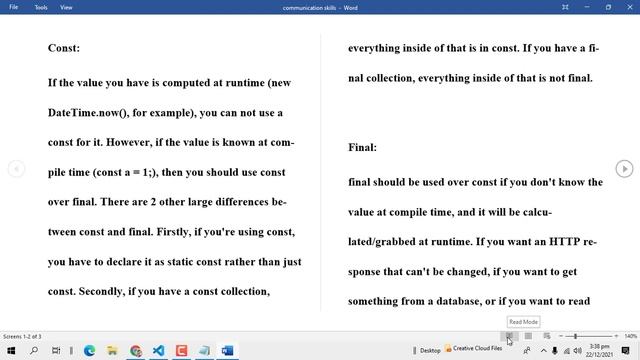The image size is (640, 360).
Task: Open File Explorer from taskbar
Action: tap(112, 351)
